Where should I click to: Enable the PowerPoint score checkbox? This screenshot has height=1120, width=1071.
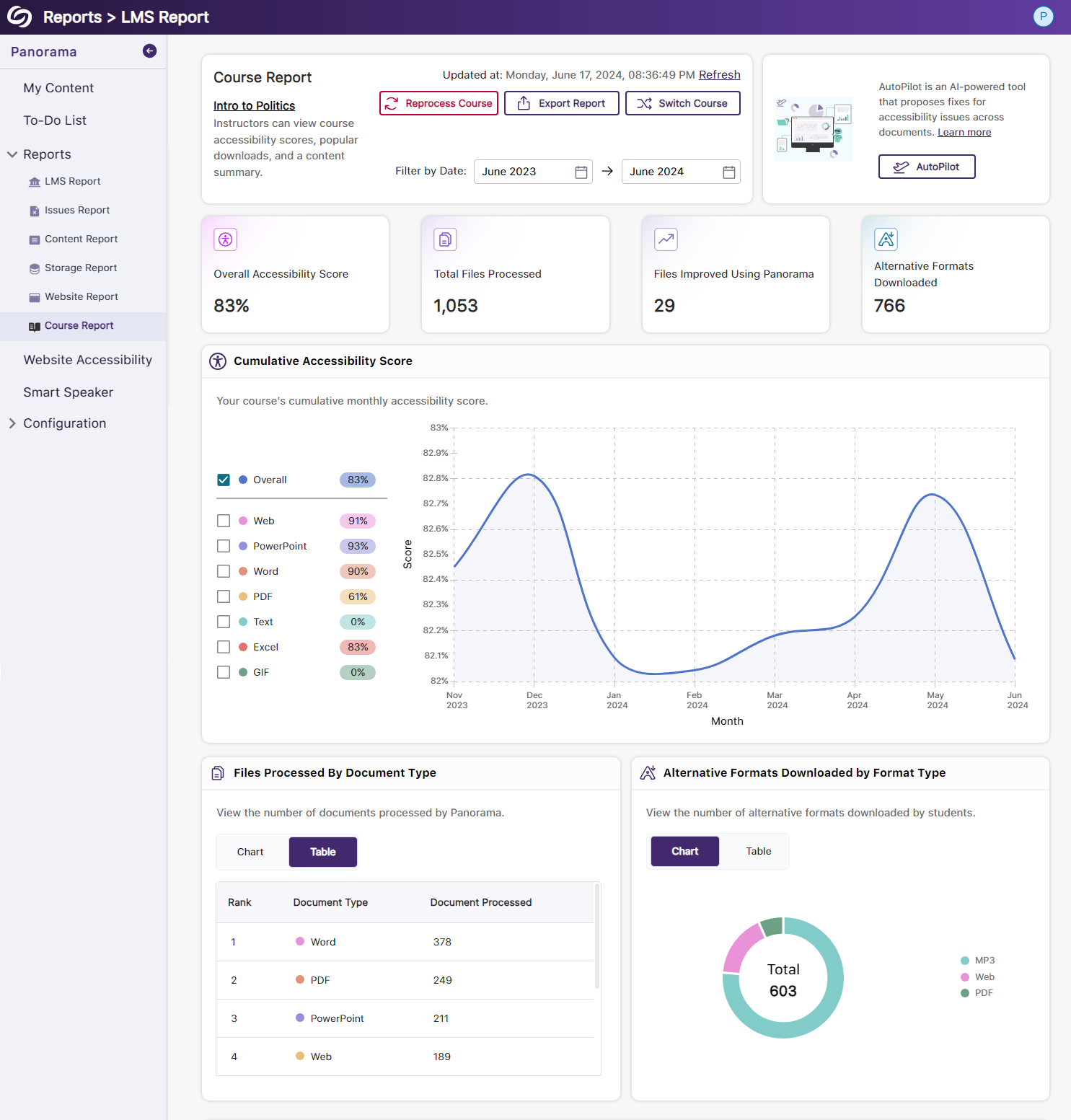tap(224, 546)
